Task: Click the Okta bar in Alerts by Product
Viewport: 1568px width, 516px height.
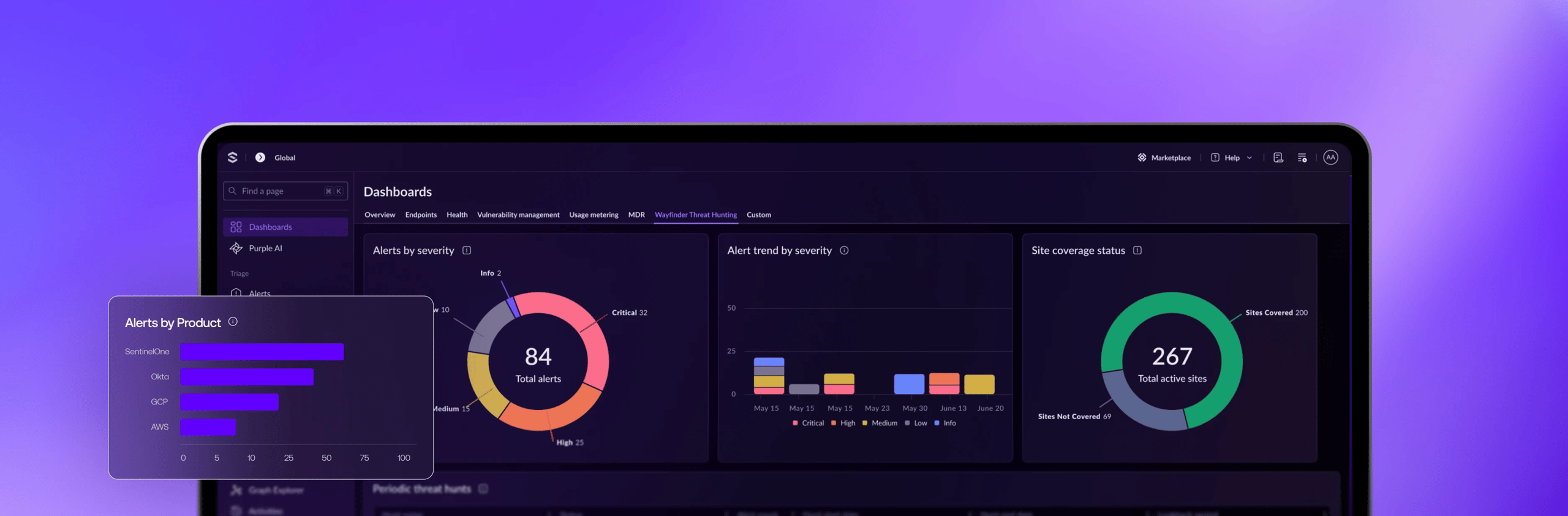Action: coord(247,377)
